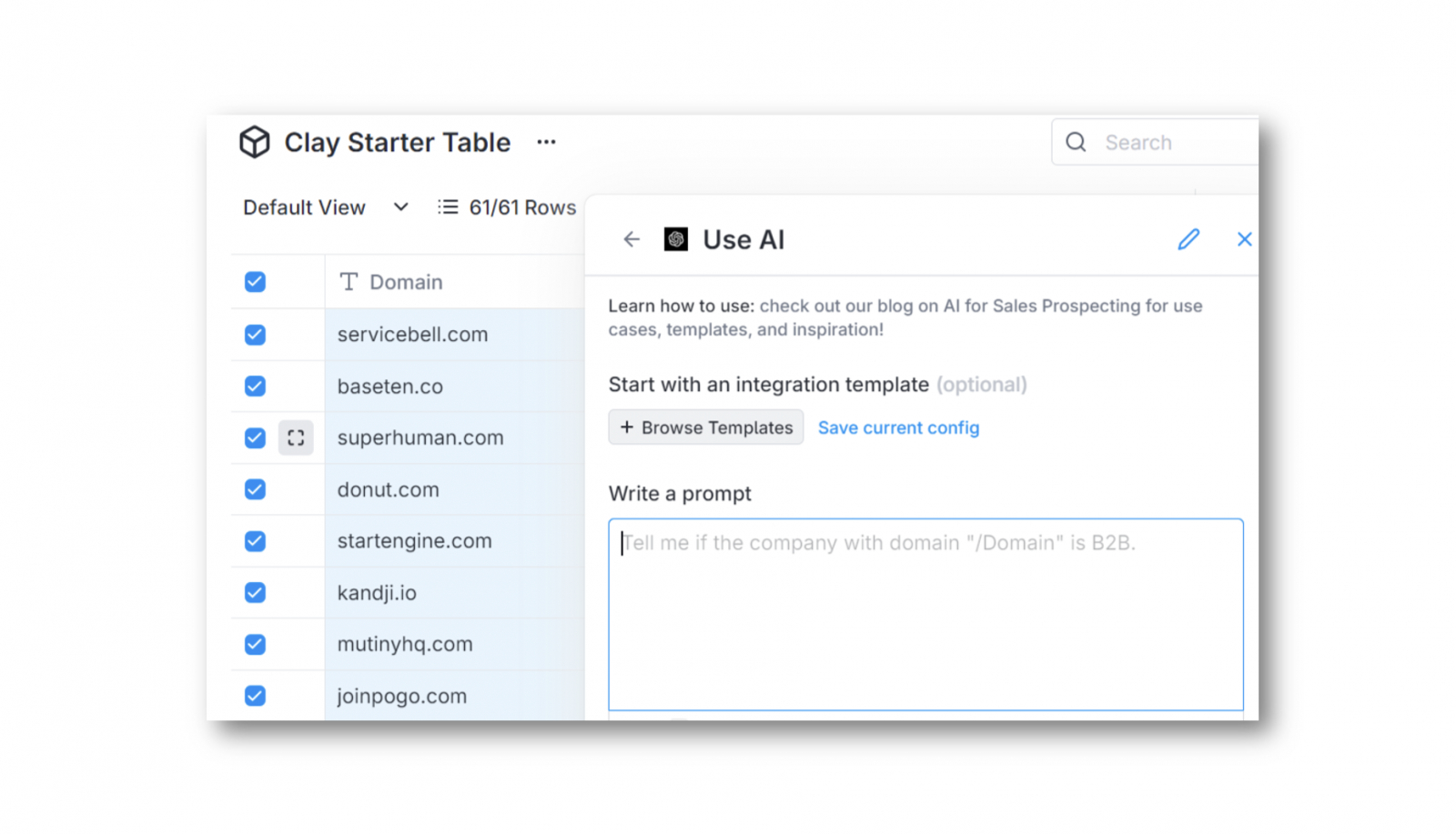Focus the Search field
The height and width of the screenshot is (834, 1456).
coord(1174,142)
